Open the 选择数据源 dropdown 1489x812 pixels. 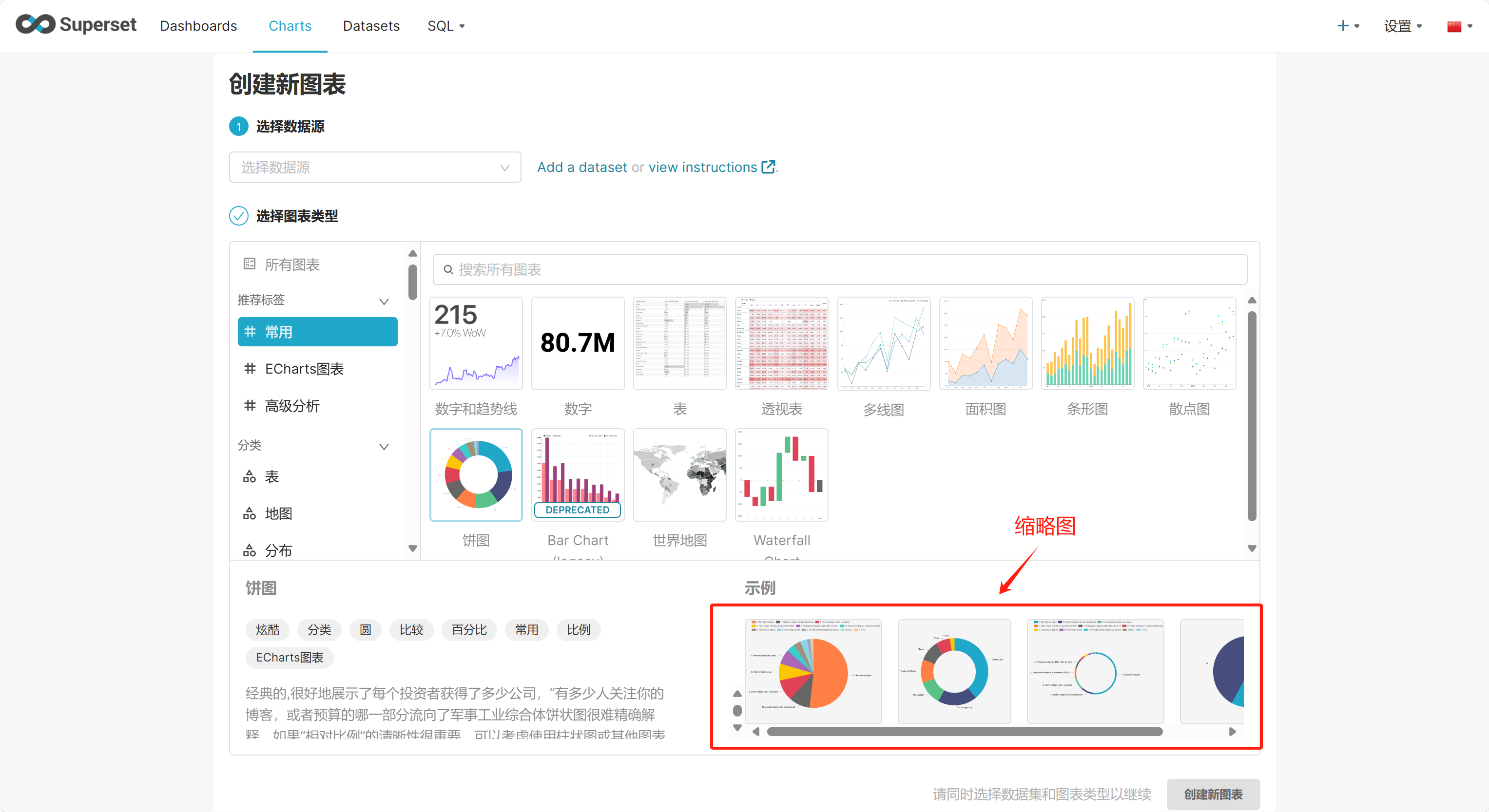coord(374,167)
